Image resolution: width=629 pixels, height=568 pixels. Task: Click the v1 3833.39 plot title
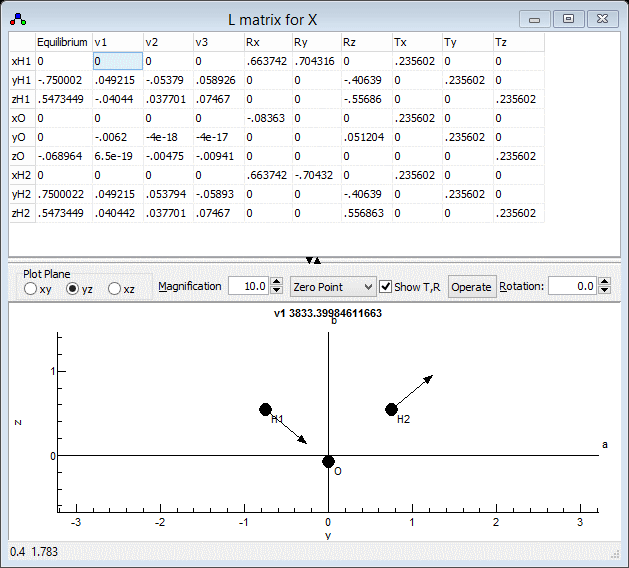click(328, 313)
